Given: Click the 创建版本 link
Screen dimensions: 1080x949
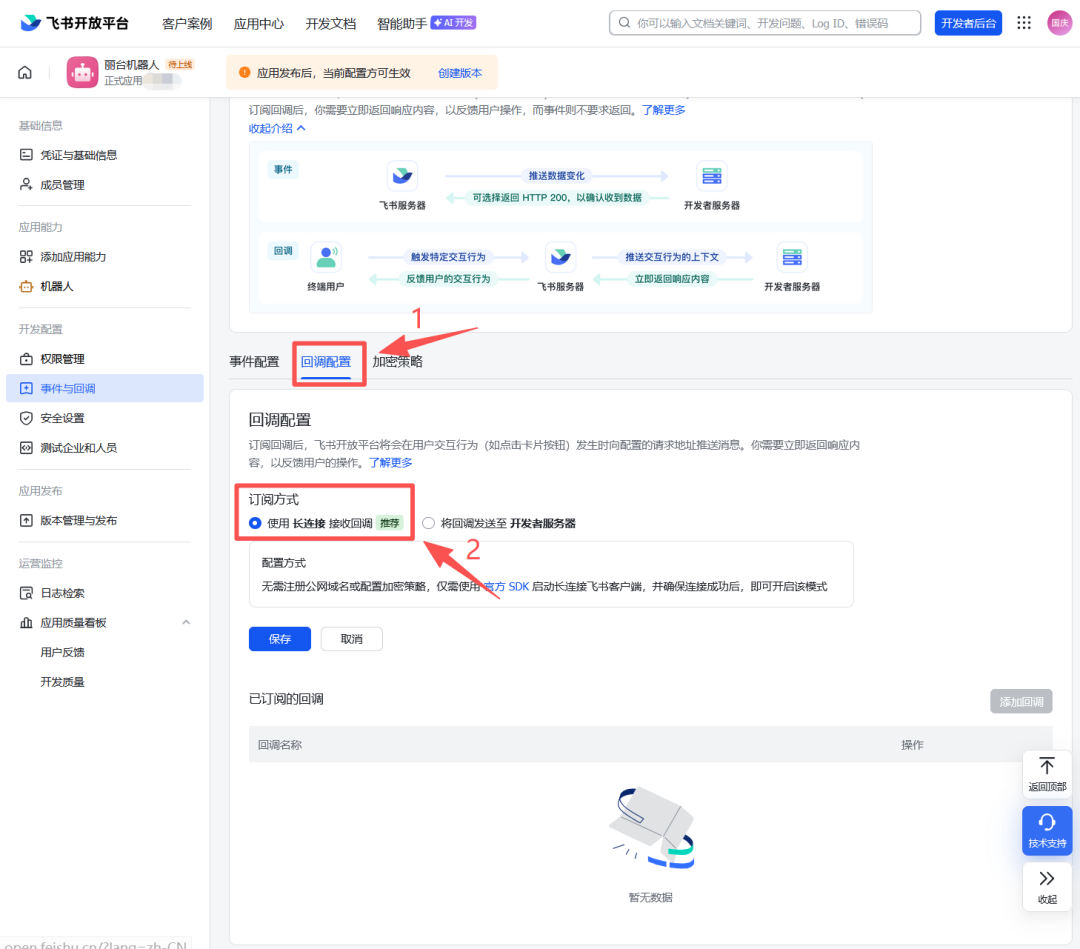Looking at the screenshot, I should pos(460,73).
